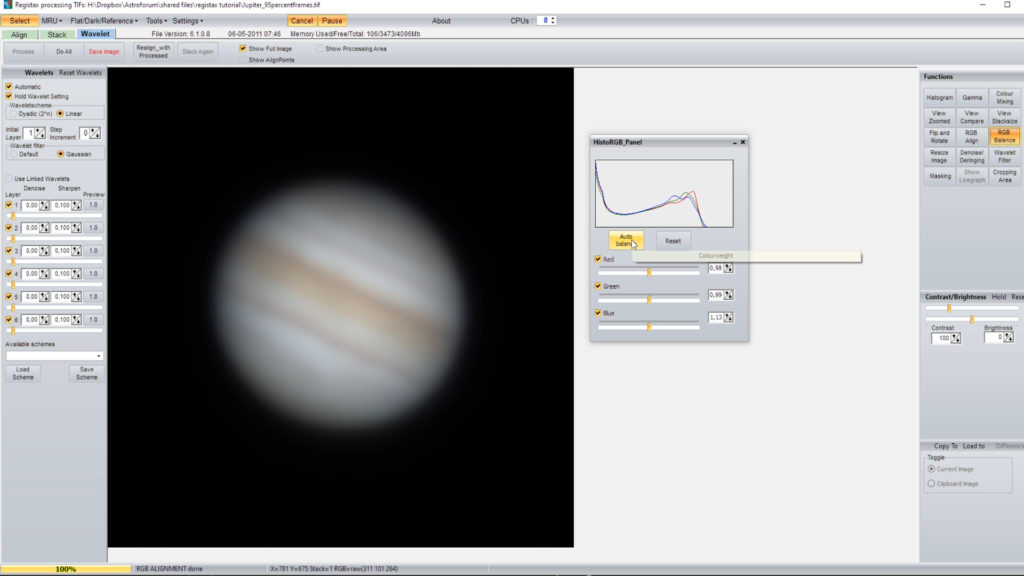Close the HistoRGB_Panel window

(743, 142)
